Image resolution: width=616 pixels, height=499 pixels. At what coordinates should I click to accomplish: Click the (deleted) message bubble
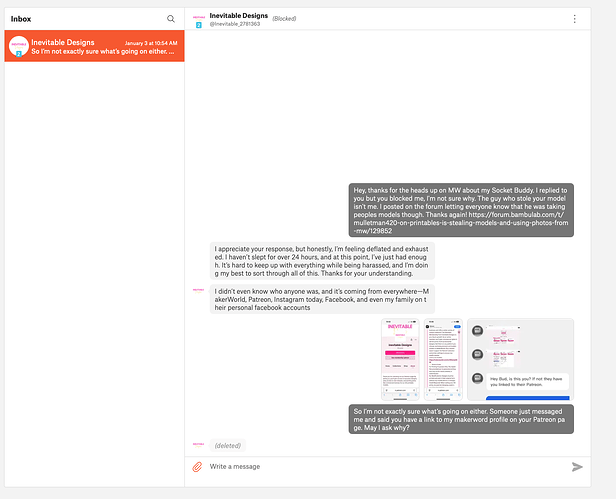click(x=227, y=446)
